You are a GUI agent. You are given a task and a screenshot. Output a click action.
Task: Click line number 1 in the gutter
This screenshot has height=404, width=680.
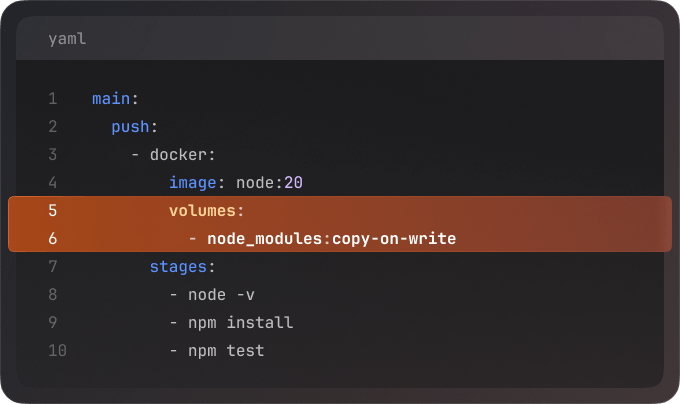point(52,99)
